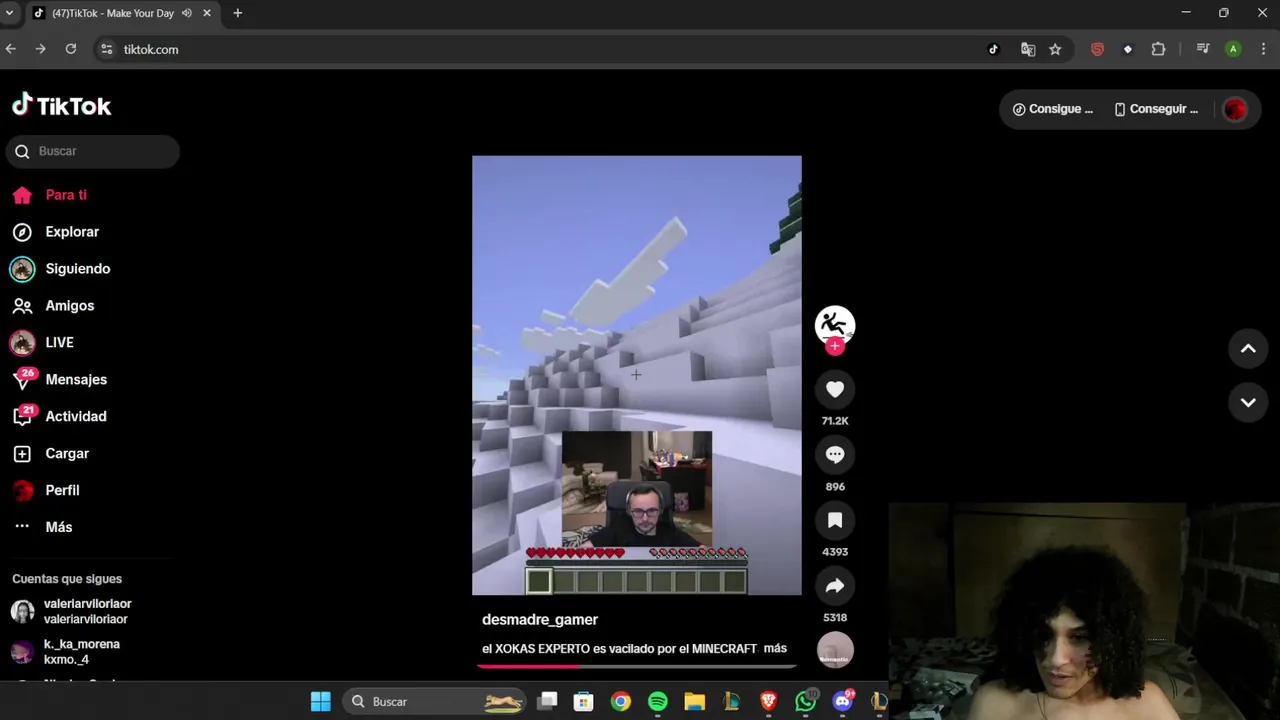Open Task View on the taskbar

coord(547,702)
